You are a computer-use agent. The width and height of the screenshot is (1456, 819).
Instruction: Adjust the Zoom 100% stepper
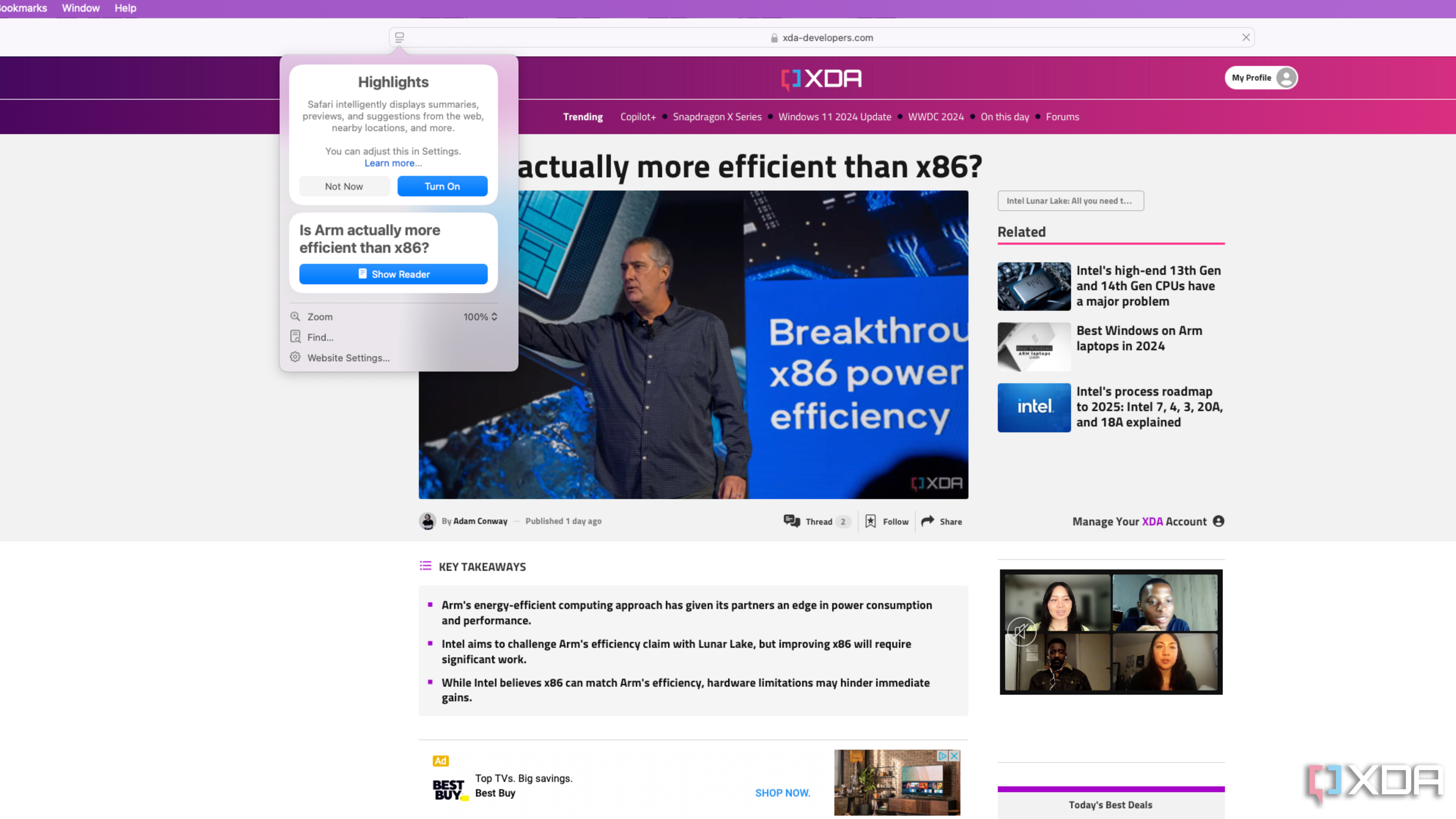(480, 317)
